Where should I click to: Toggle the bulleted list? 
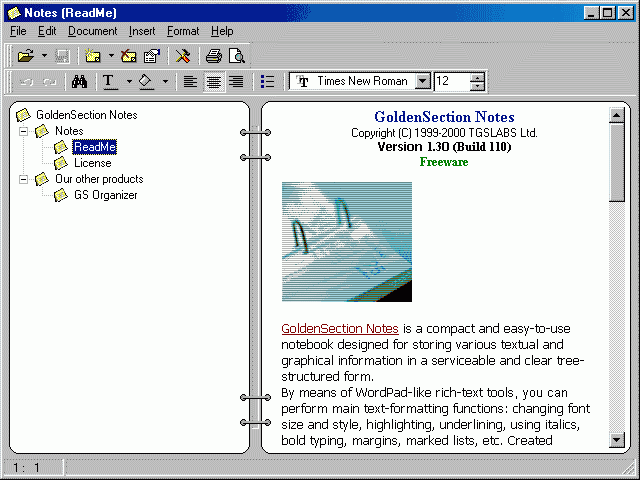tap(267, 82)
